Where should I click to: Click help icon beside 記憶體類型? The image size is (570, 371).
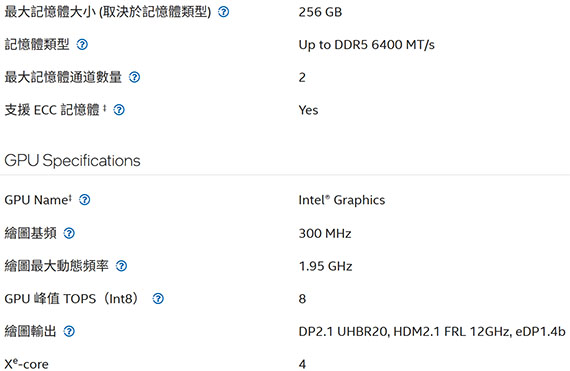82,45
